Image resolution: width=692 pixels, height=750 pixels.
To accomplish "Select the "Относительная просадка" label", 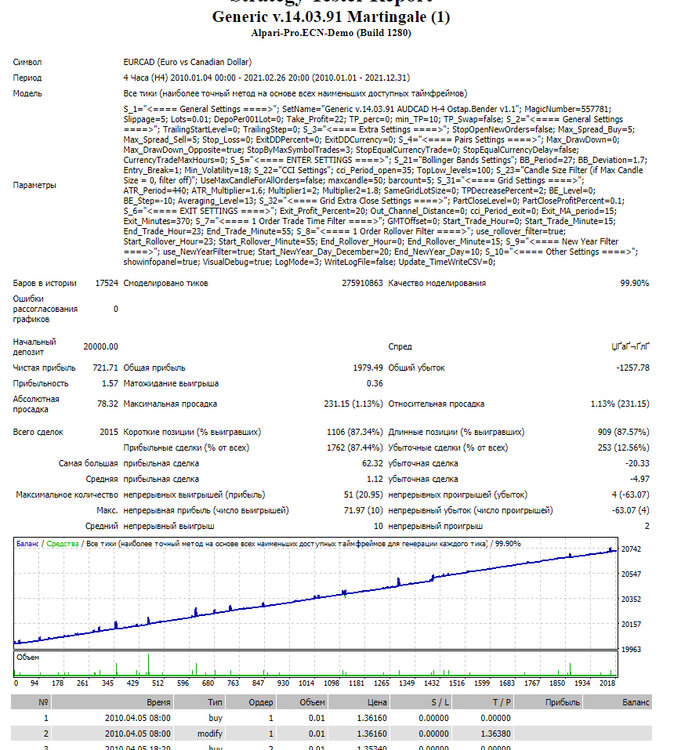I will click(436, 404).
